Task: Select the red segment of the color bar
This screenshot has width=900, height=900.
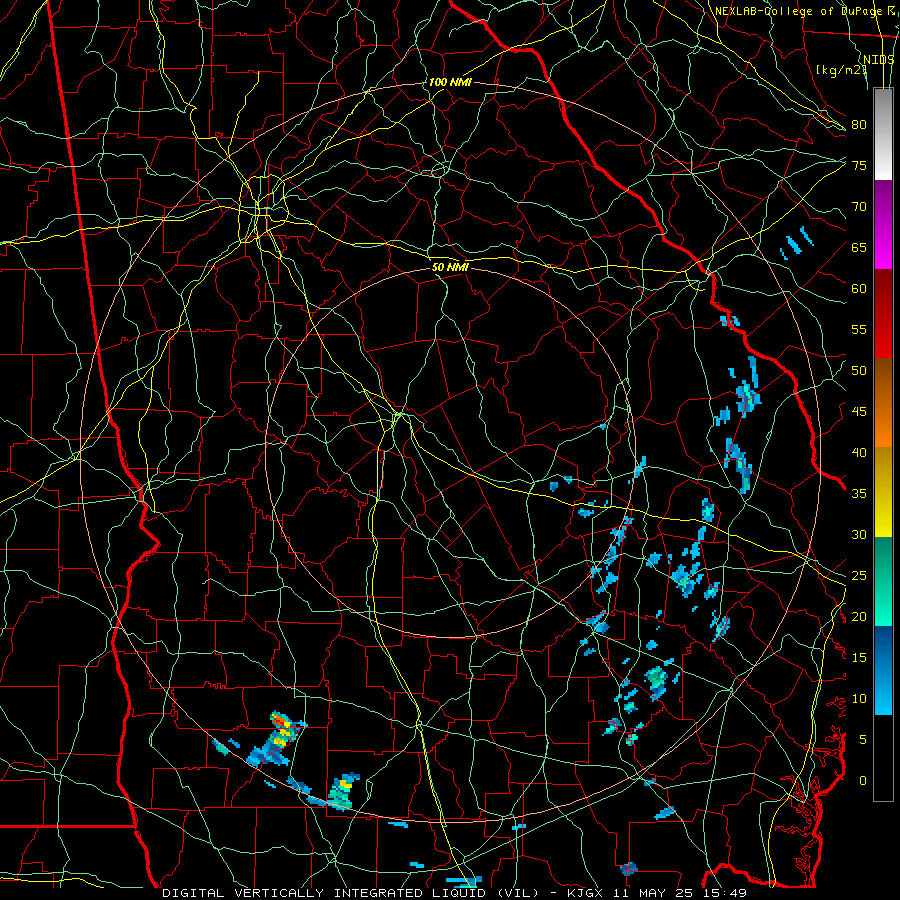Action: [883, 314]
